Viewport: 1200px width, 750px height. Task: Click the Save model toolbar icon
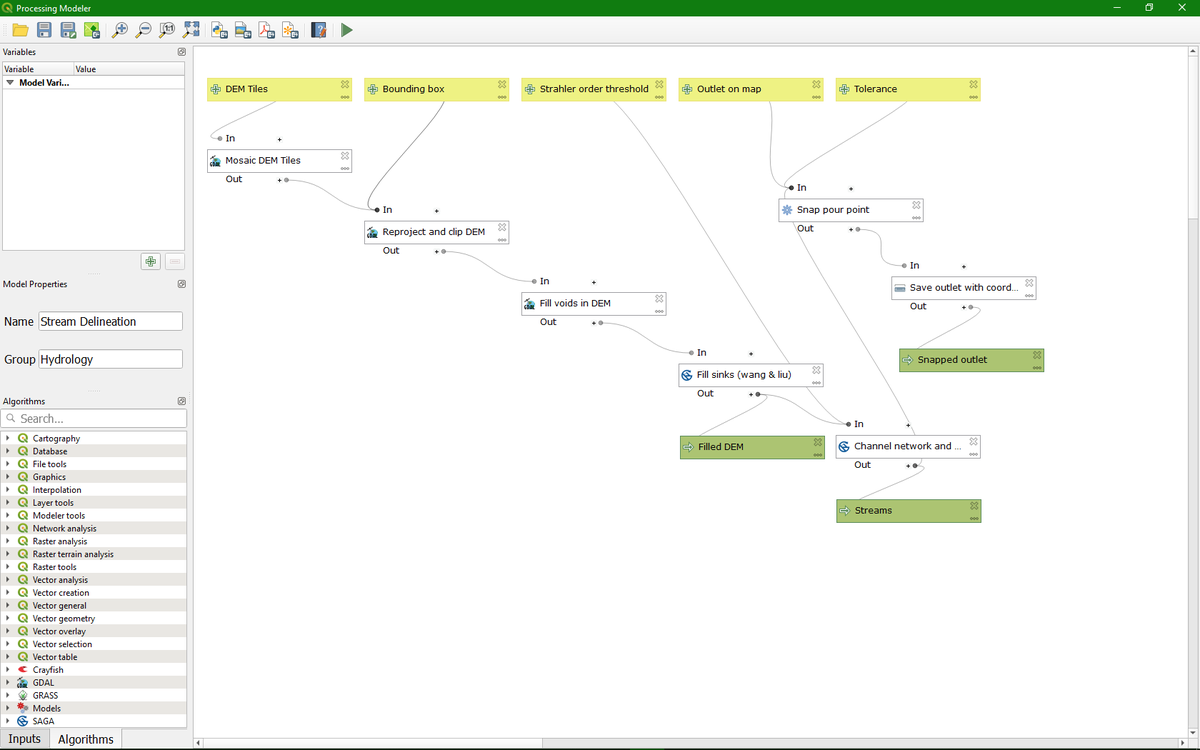[44, 30]
